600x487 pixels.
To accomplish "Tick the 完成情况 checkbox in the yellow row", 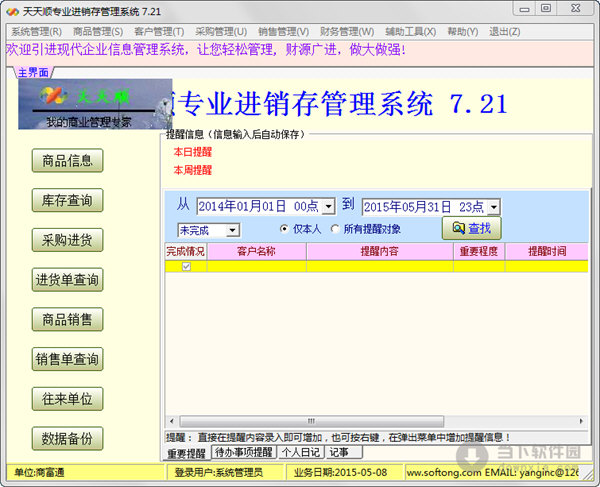I will click(x=186, y=266).
